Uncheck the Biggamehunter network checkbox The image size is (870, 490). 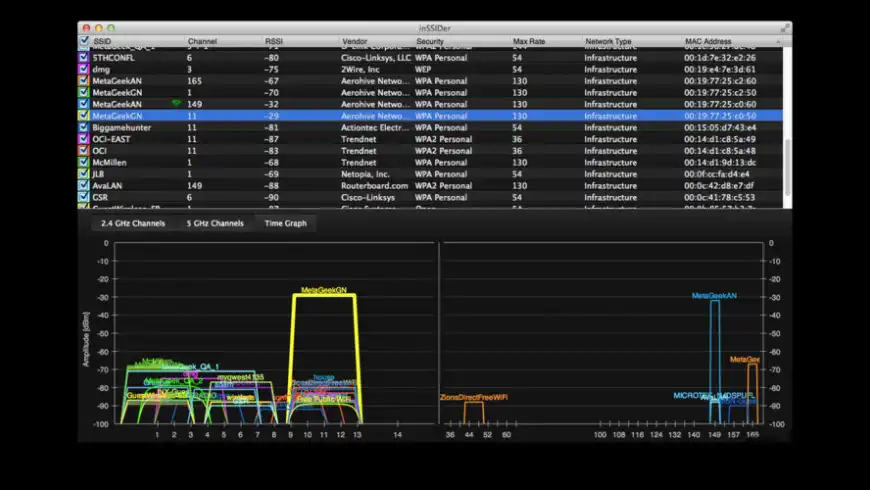click(x=84, y=127)
